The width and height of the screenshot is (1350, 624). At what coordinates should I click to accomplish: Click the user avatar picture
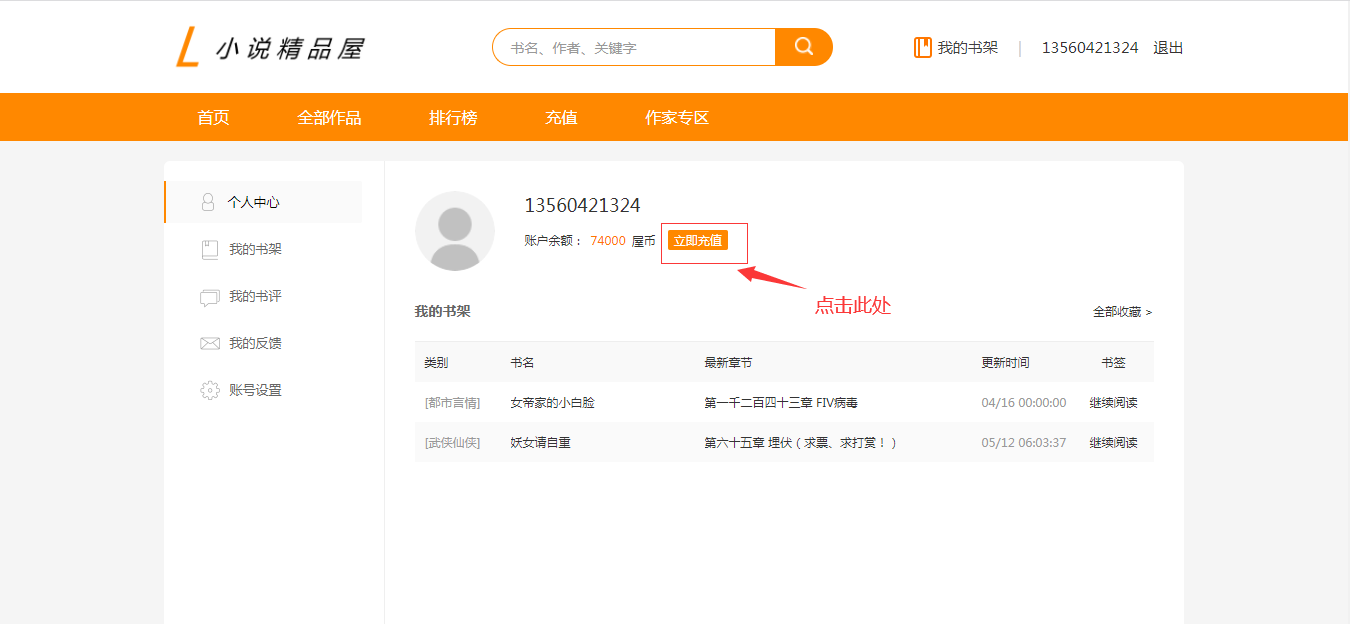coord(454,231)
